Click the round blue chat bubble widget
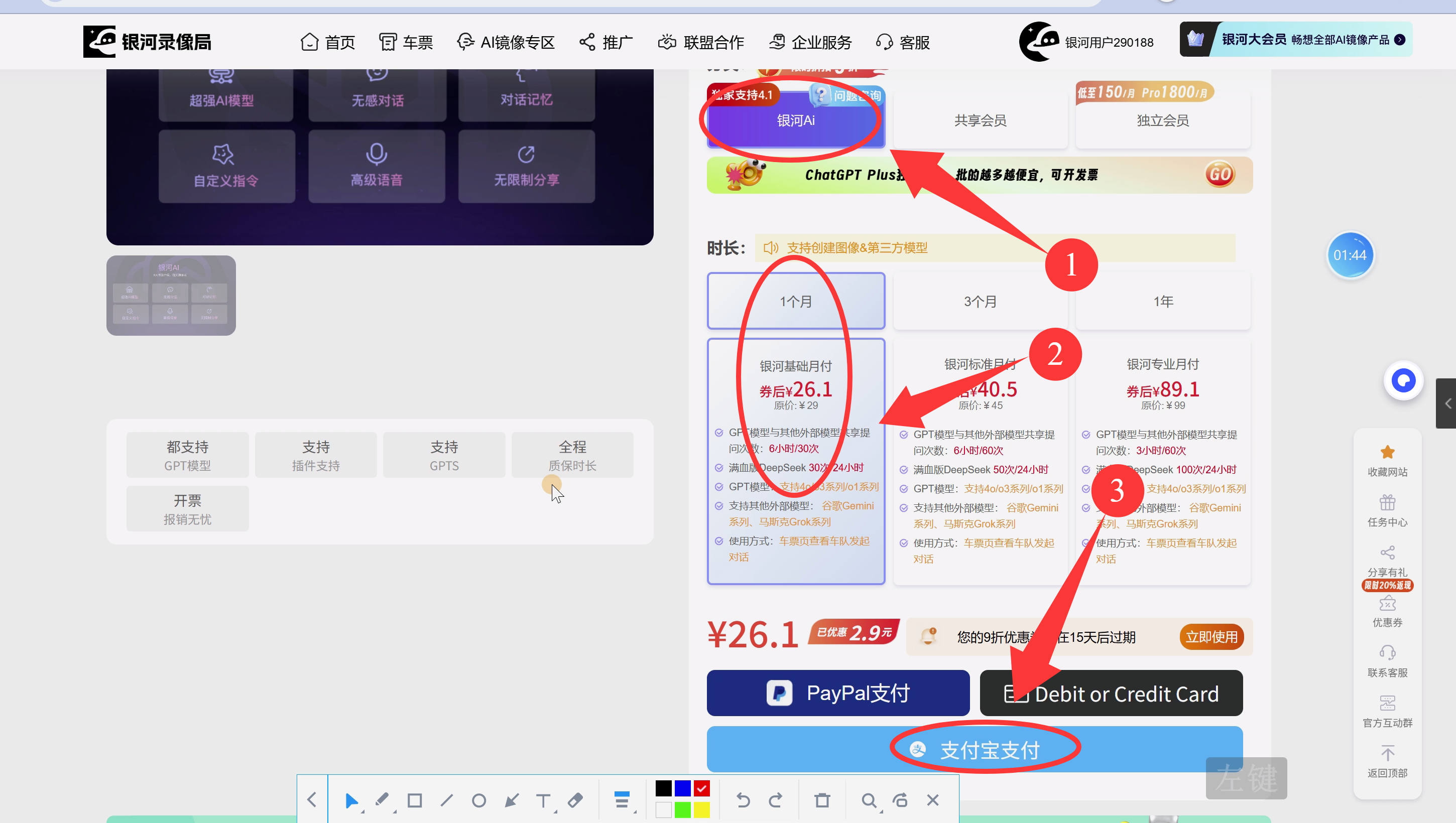The height and width of the screenshot is (823, 1456). pyautogui.click(x=1403, y=380)
